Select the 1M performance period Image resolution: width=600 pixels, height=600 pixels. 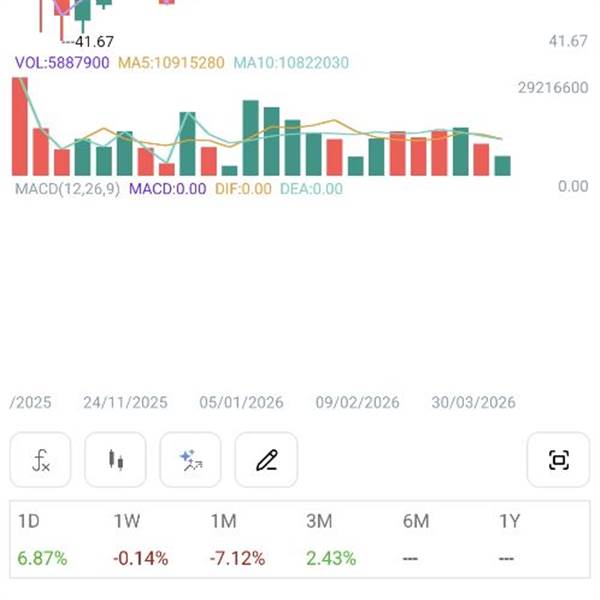tap(224, 522)
